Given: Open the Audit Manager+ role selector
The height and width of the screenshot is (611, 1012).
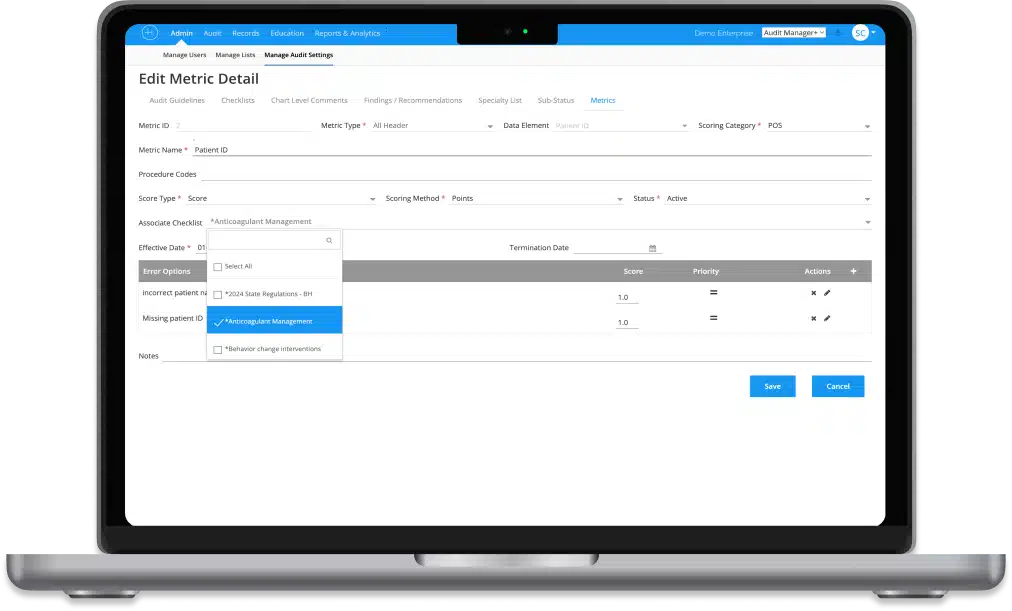Looking at the screenshot, I should pos(794,32).
